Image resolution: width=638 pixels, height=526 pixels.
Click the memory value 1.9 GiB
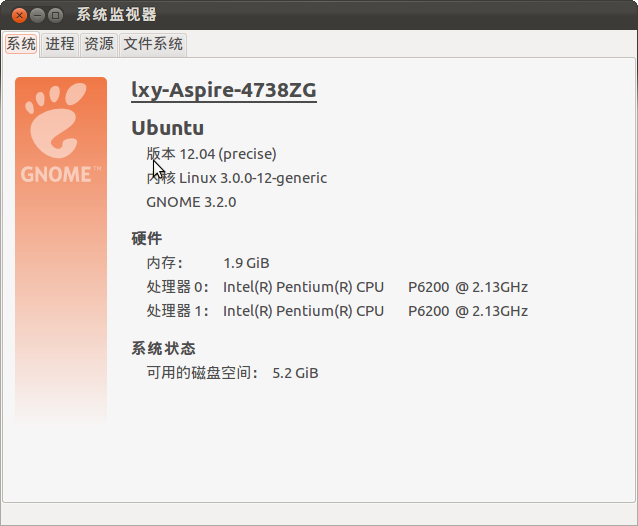click(x=246, y=263)
